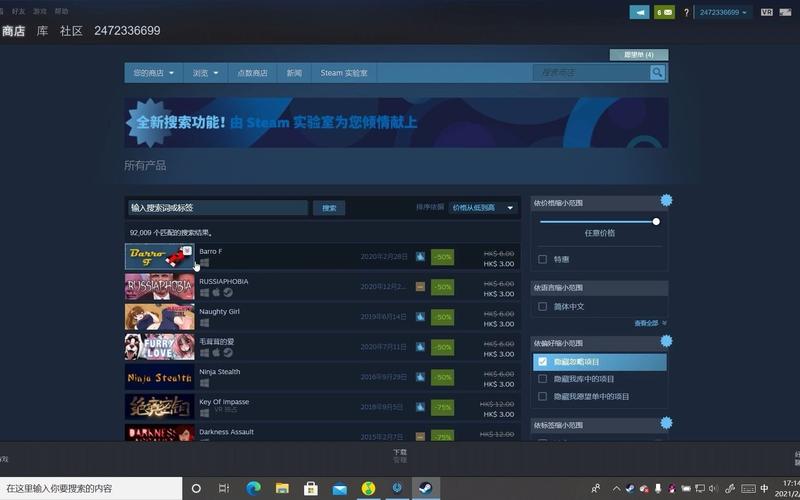The height and width of the screenshot is (500, 800).
Task: Uncheck the highlighted hide ignored items checkbox
Action: (x=542, y=361)
